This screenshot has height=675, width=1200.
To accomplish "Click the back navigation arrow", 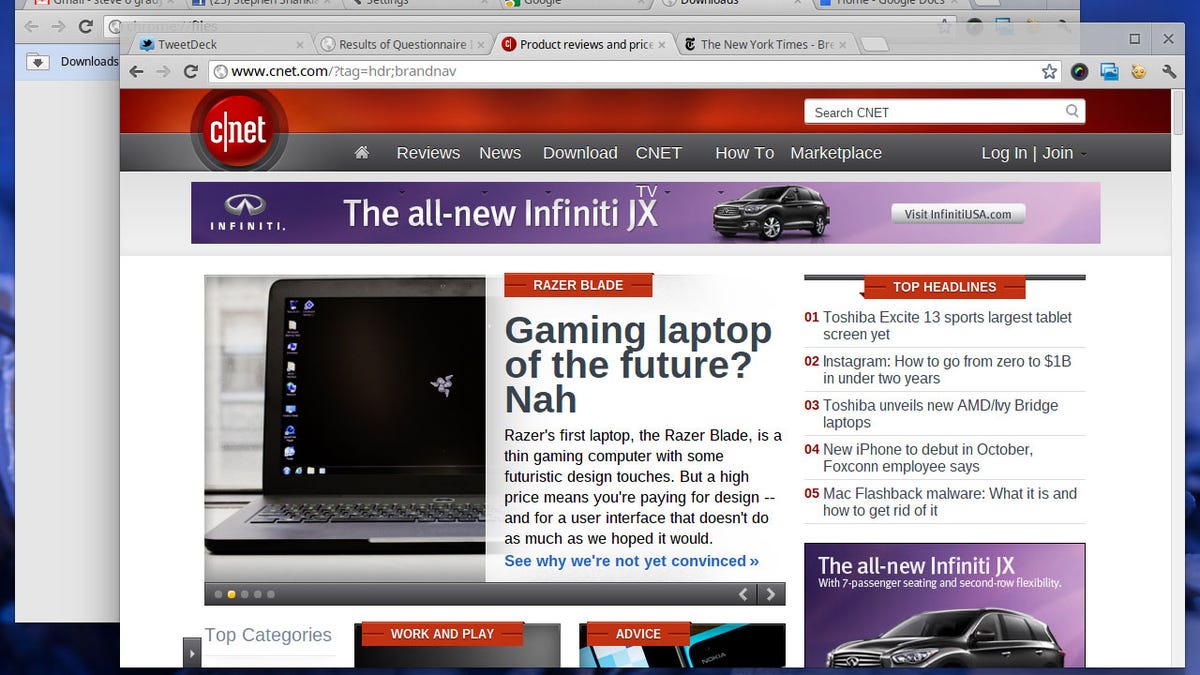I will tap(135, 72).
